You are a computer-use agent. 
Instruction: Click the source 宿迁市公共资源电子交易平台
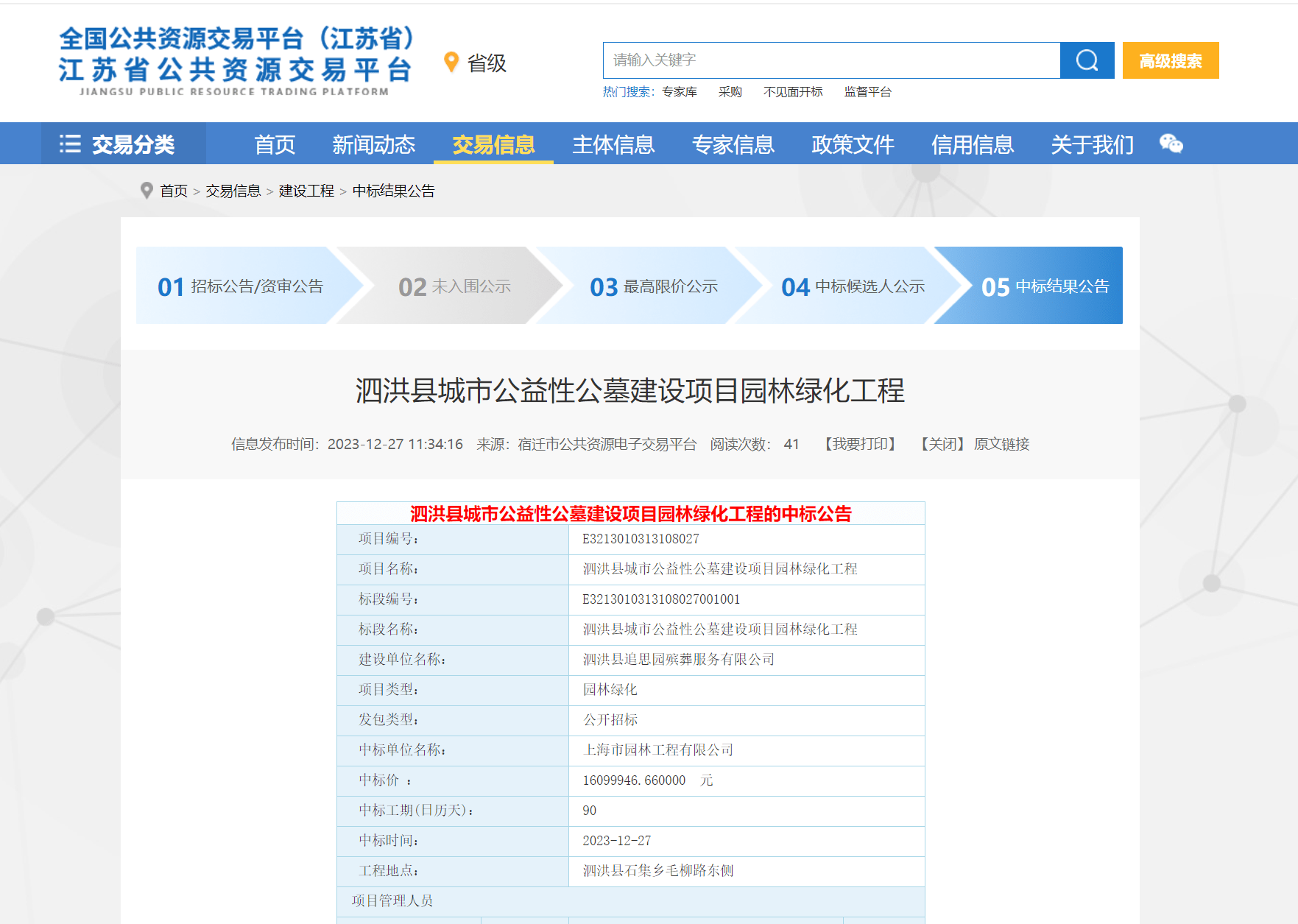coord(607,444)
